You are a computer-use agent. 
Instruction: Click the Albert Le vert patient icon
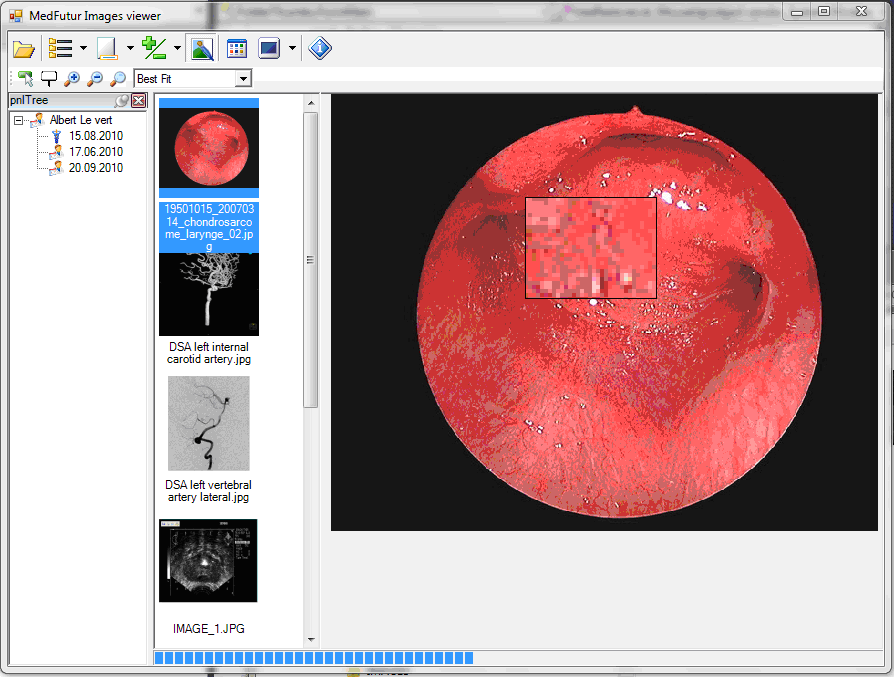37,120
